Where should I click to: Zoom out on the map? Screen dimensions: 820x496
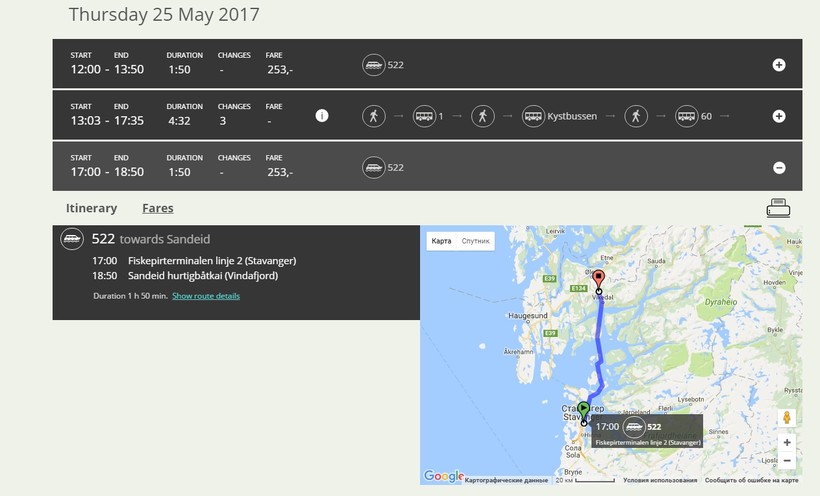(787, 461)
